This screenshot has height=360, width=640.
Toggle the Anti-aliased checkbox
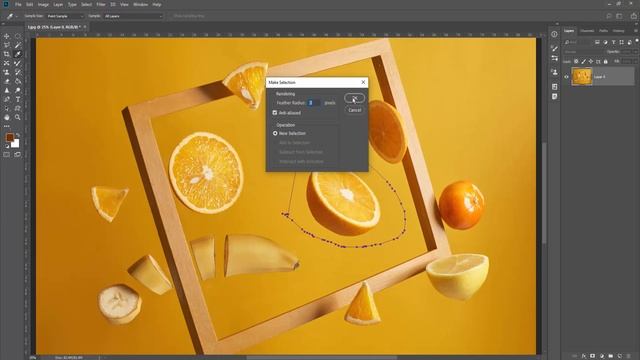(275, 113)
